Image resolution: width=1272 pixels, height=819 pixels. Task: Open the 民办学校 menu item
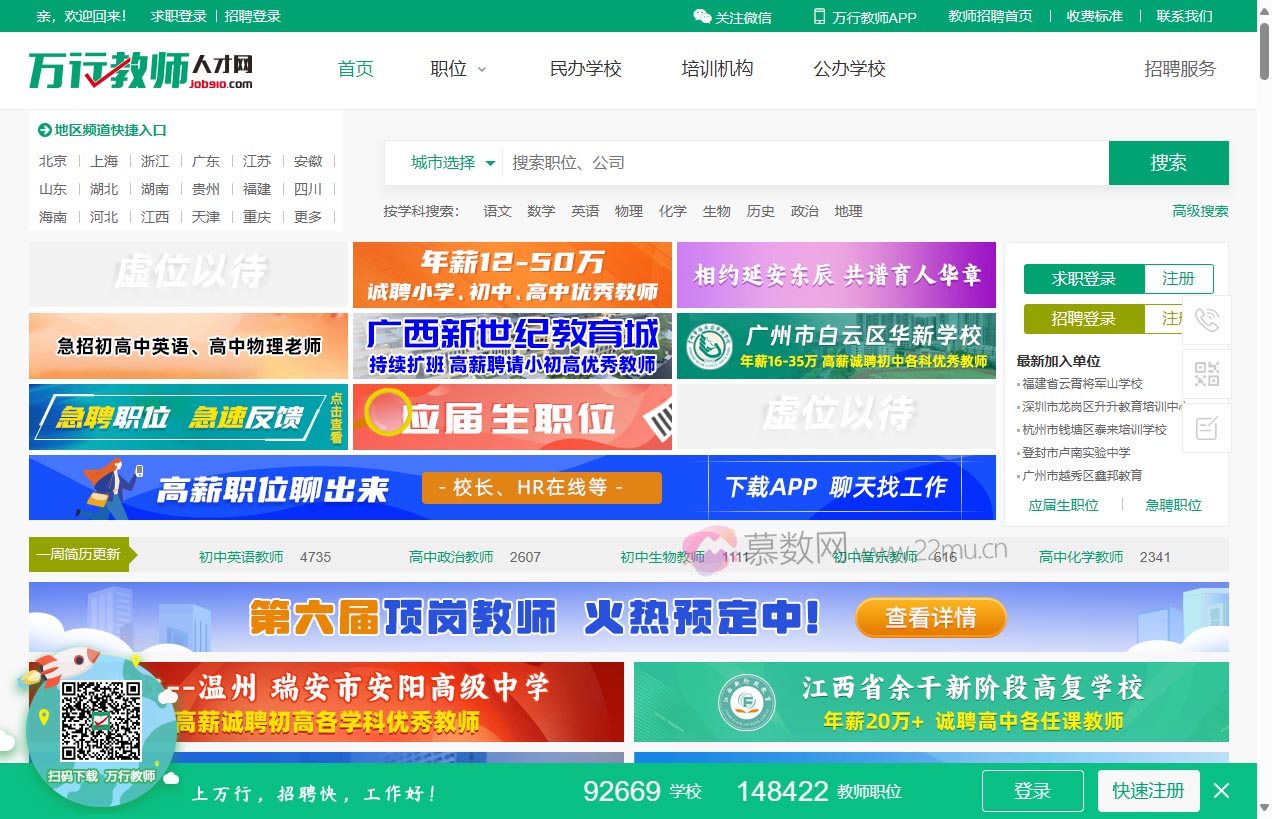pos(586,68)
